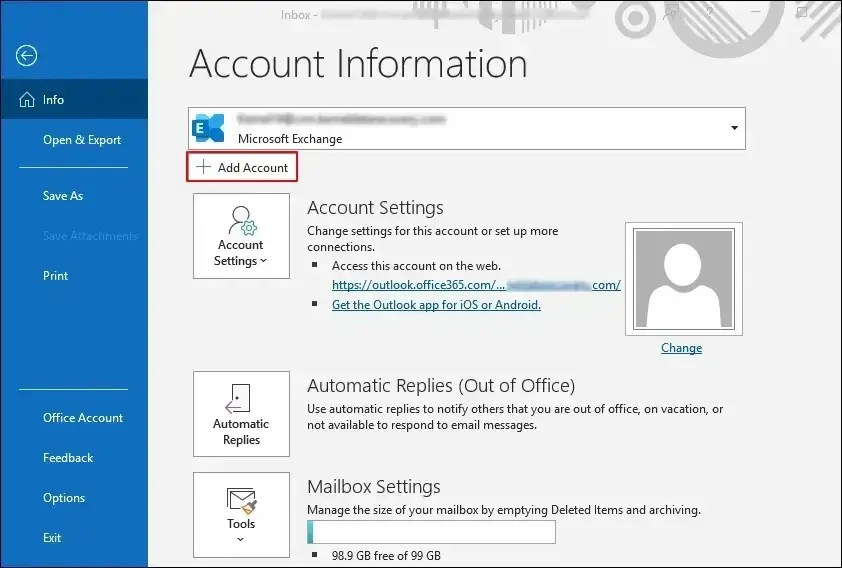The height and width of the screenshot is (568, 842).
Task: Click the '98.9 GB free of 99 GB' text
Action: pyautogui.click(x=386, y=555)
